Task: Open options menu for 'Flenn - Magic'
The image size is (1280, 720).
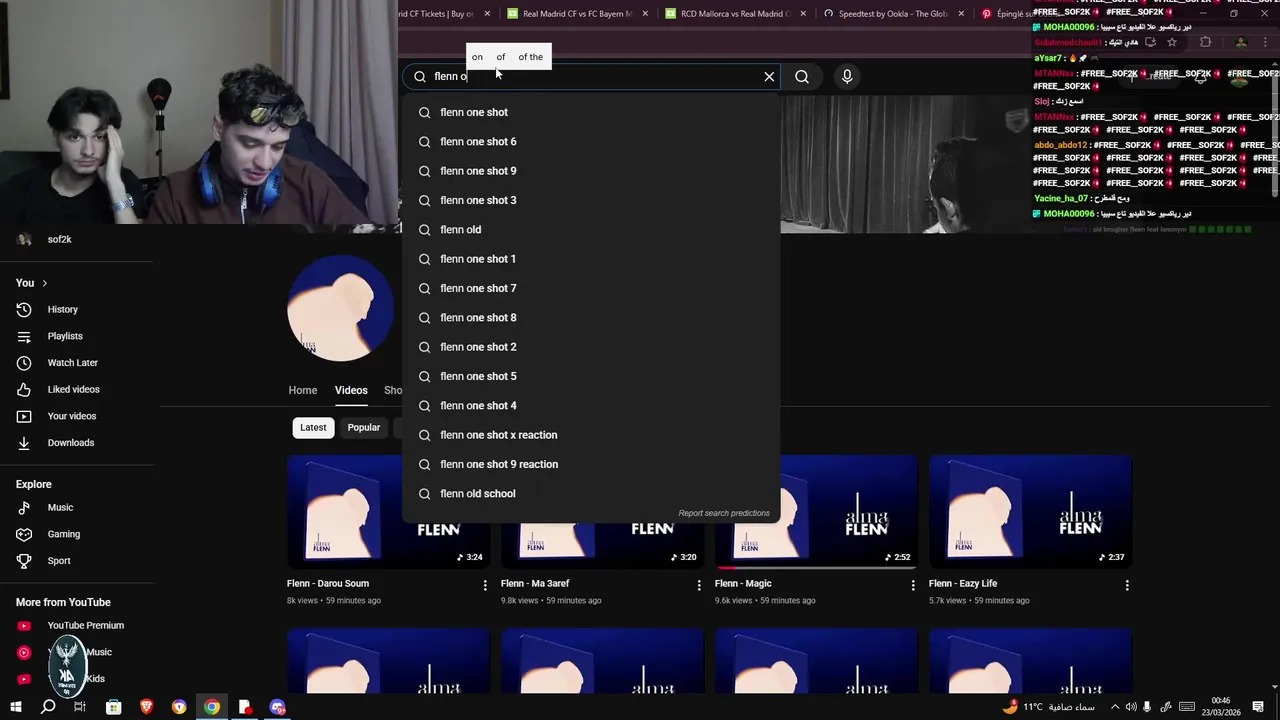Action: (913, 585)
